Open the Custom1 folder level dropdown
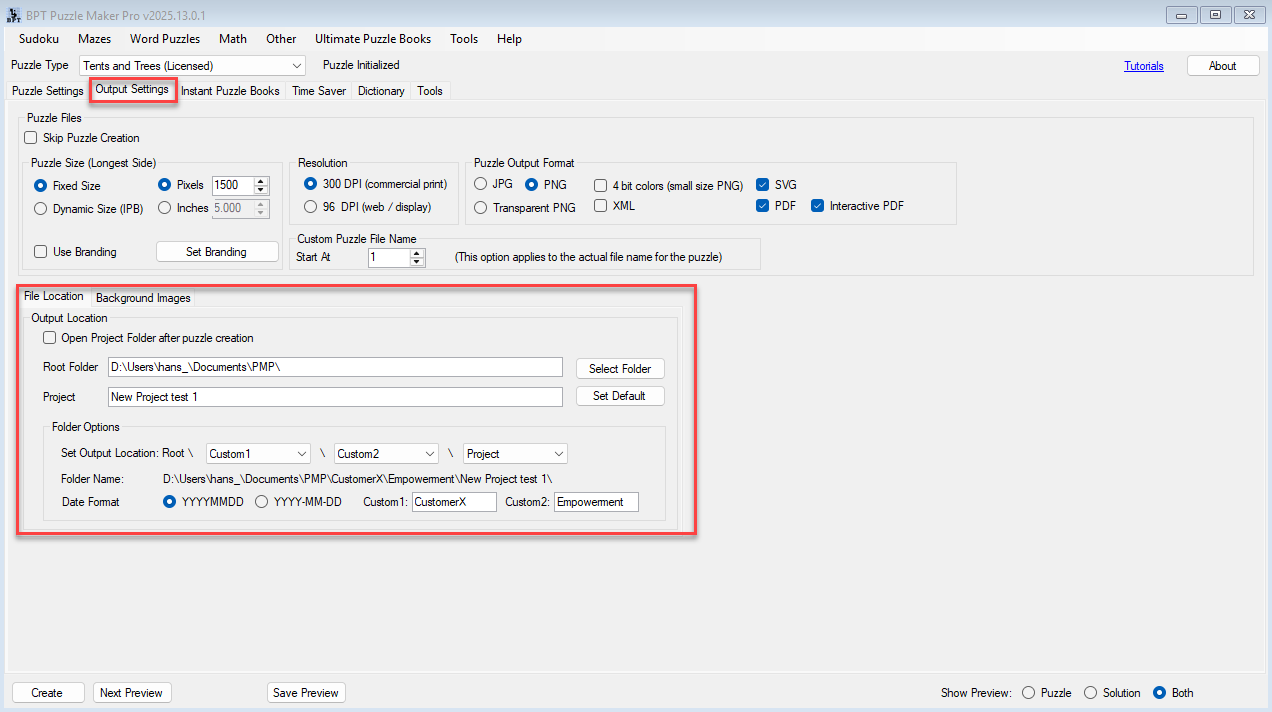Viewport: 1272px width, 712px height. (301, 454)
